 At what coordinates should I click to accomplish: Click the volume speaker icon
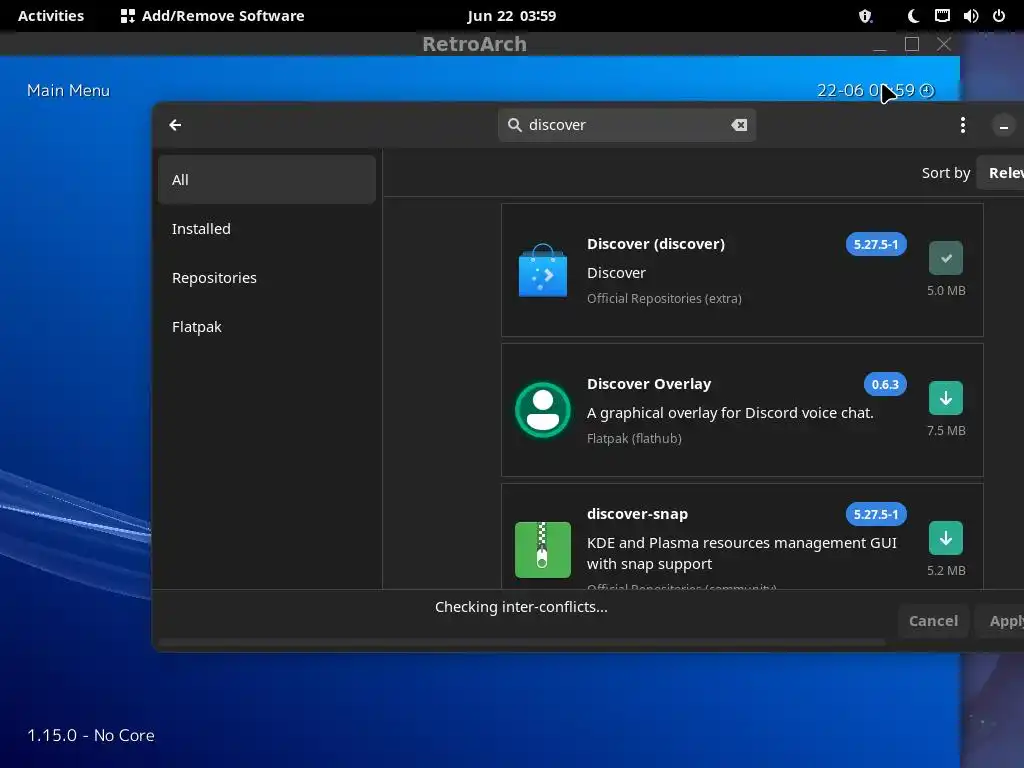point(970,16)
